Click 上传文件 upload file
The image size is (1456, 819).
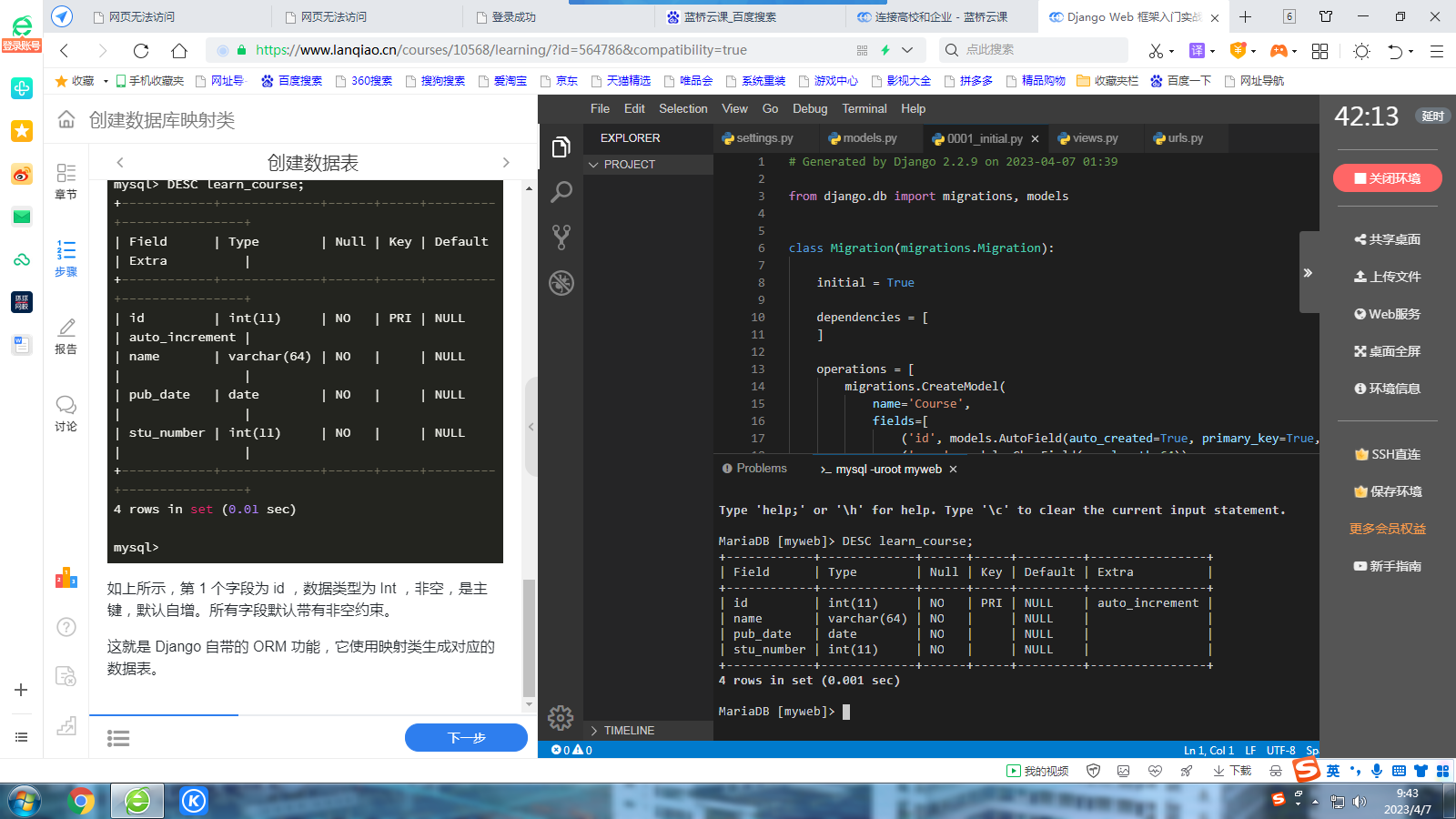coord(1387,277)
